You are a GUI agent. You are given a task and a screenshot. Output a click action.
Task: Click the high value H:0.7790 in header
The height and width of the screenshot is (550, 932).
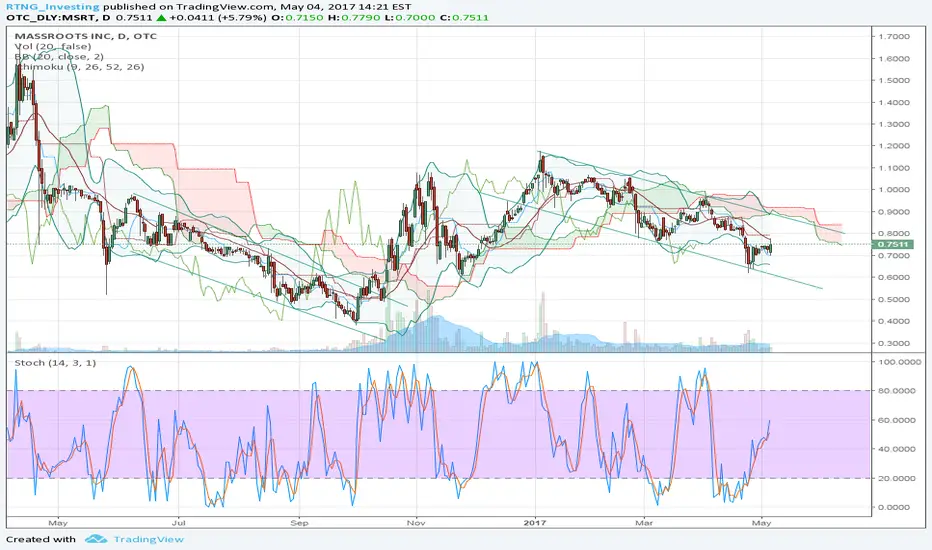coord(354,18)
